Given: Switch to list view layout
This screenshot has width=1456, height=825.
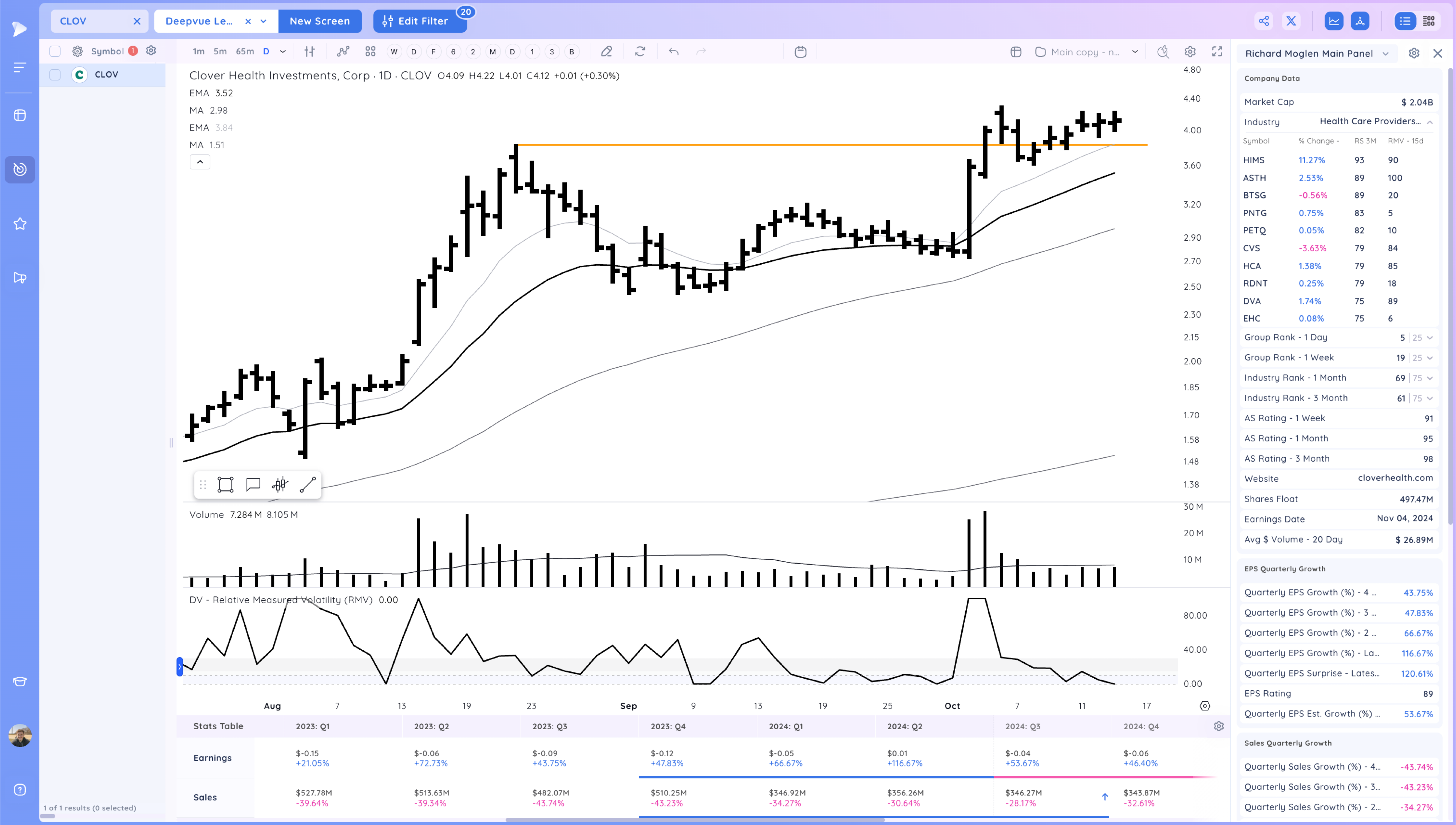Looking at the screenshot, I should (x=1404, y=21).
